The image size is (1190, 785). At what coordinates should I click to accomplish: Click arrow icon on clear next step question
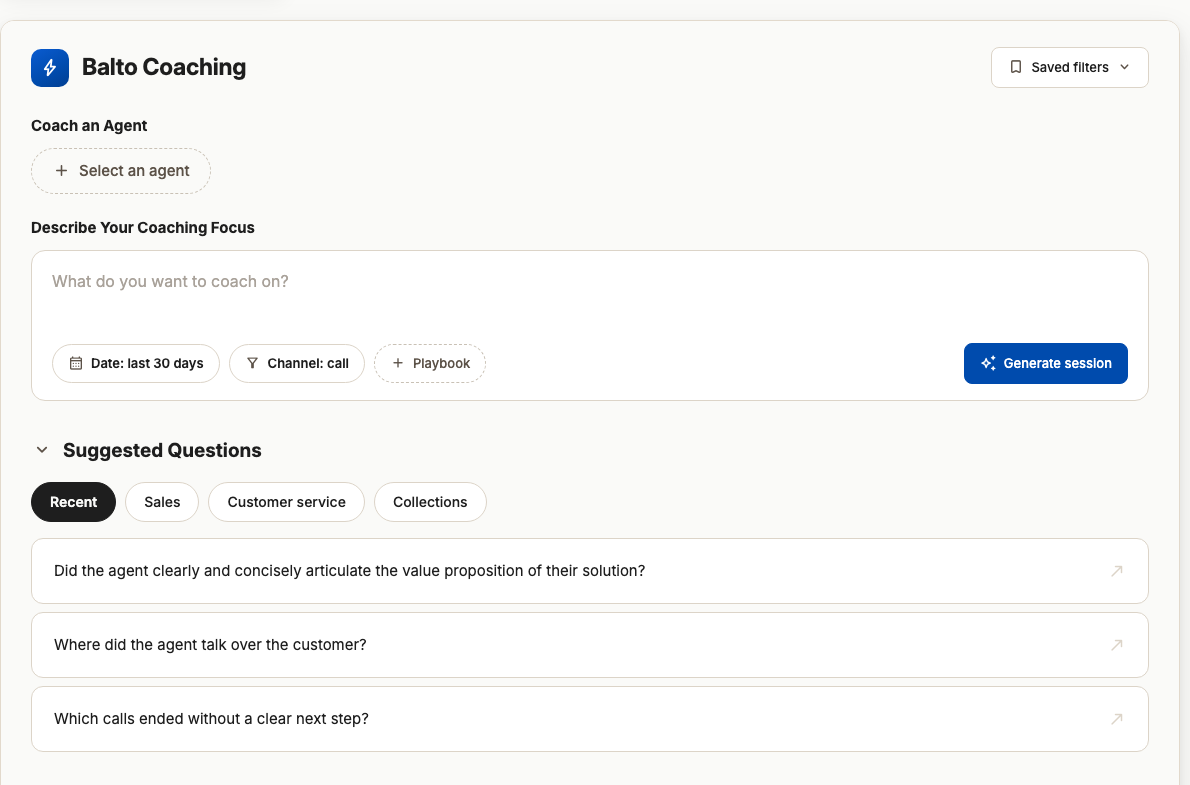(x=1116, y=719)
